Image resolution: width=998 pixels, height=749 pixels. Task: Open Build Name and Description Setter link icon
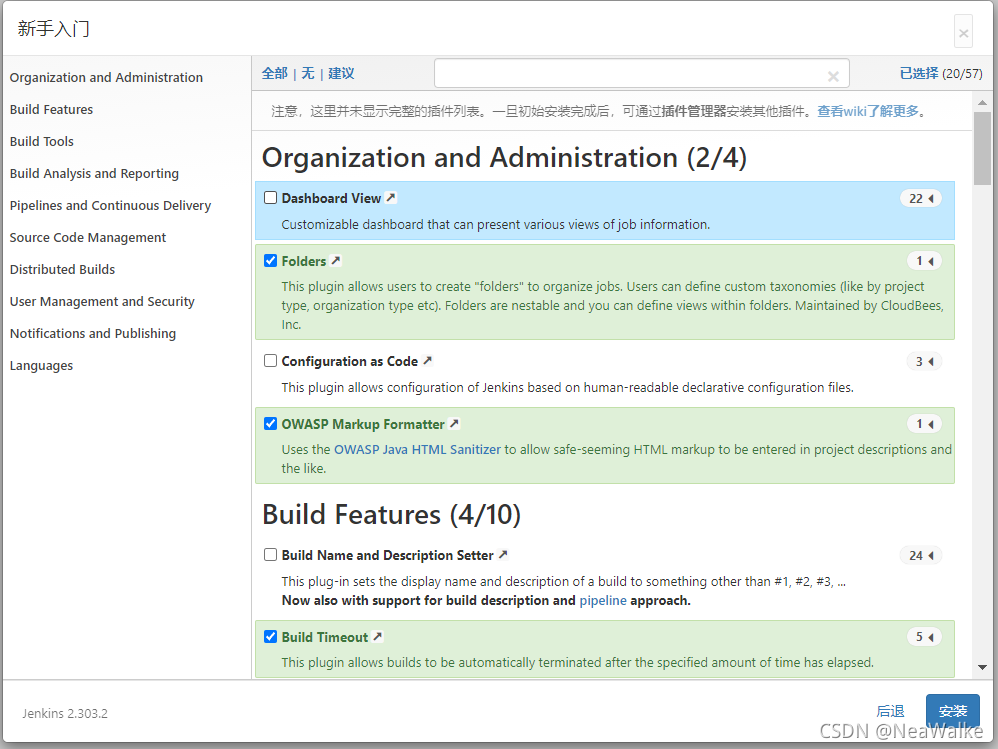[503, 555]
